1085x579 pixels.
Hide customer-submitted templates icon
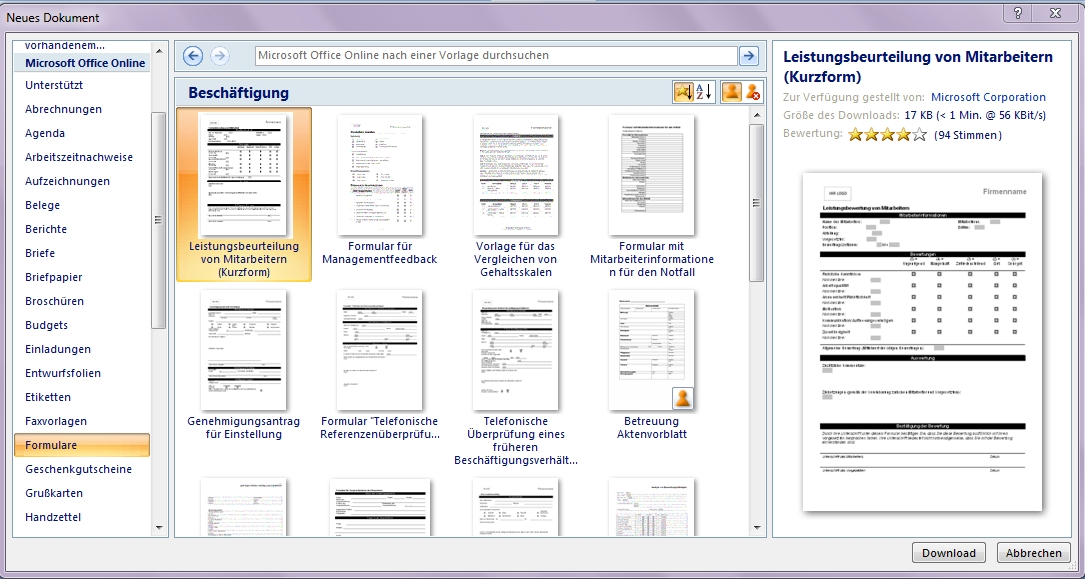752,92
